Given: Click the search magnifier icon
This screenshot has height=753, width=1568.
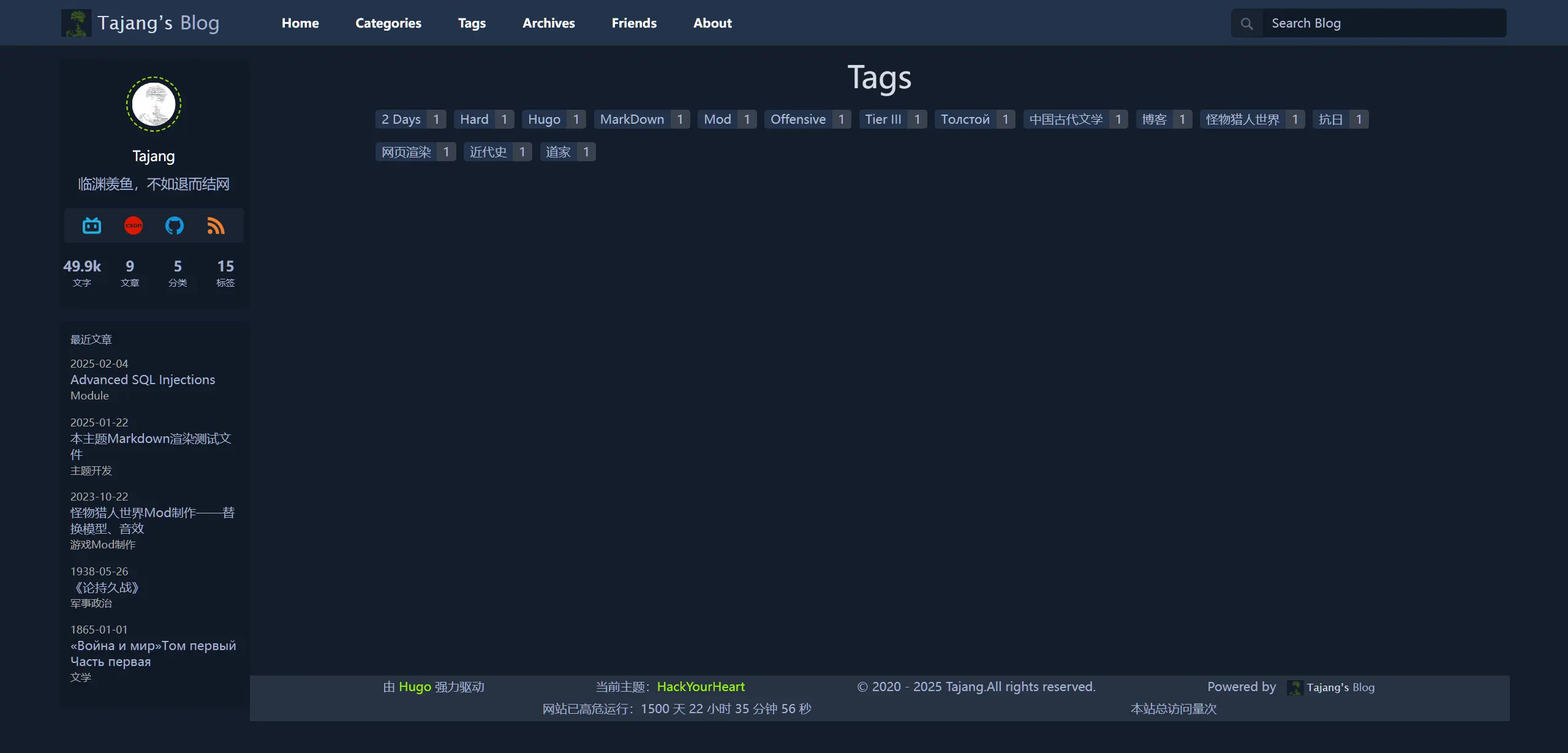Looking at the screenshot, I should [1246, 24].
